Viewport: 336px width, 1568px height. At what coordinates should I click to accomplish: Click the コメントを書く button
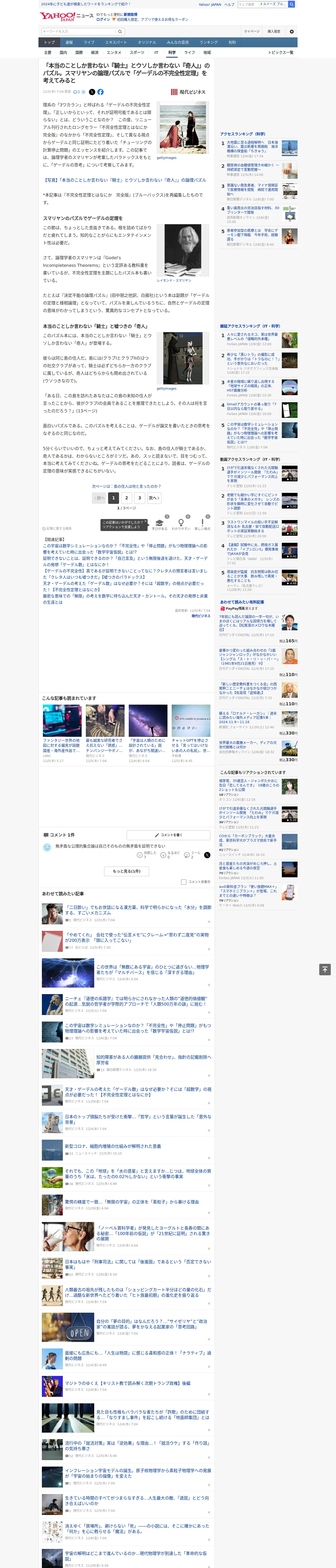click(x=168, y=835)
